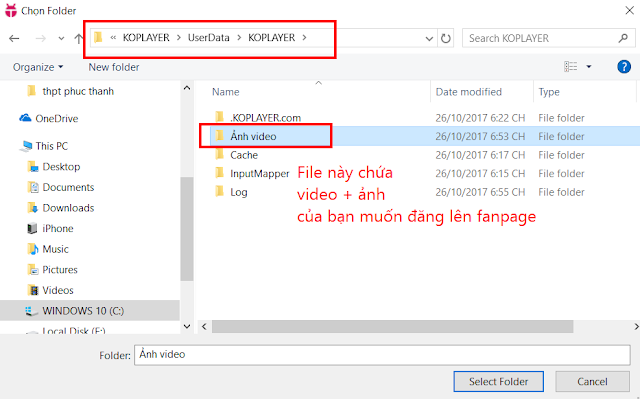Click the This PC computer icon
Screen dimensions: 640x399
(27, 146)
